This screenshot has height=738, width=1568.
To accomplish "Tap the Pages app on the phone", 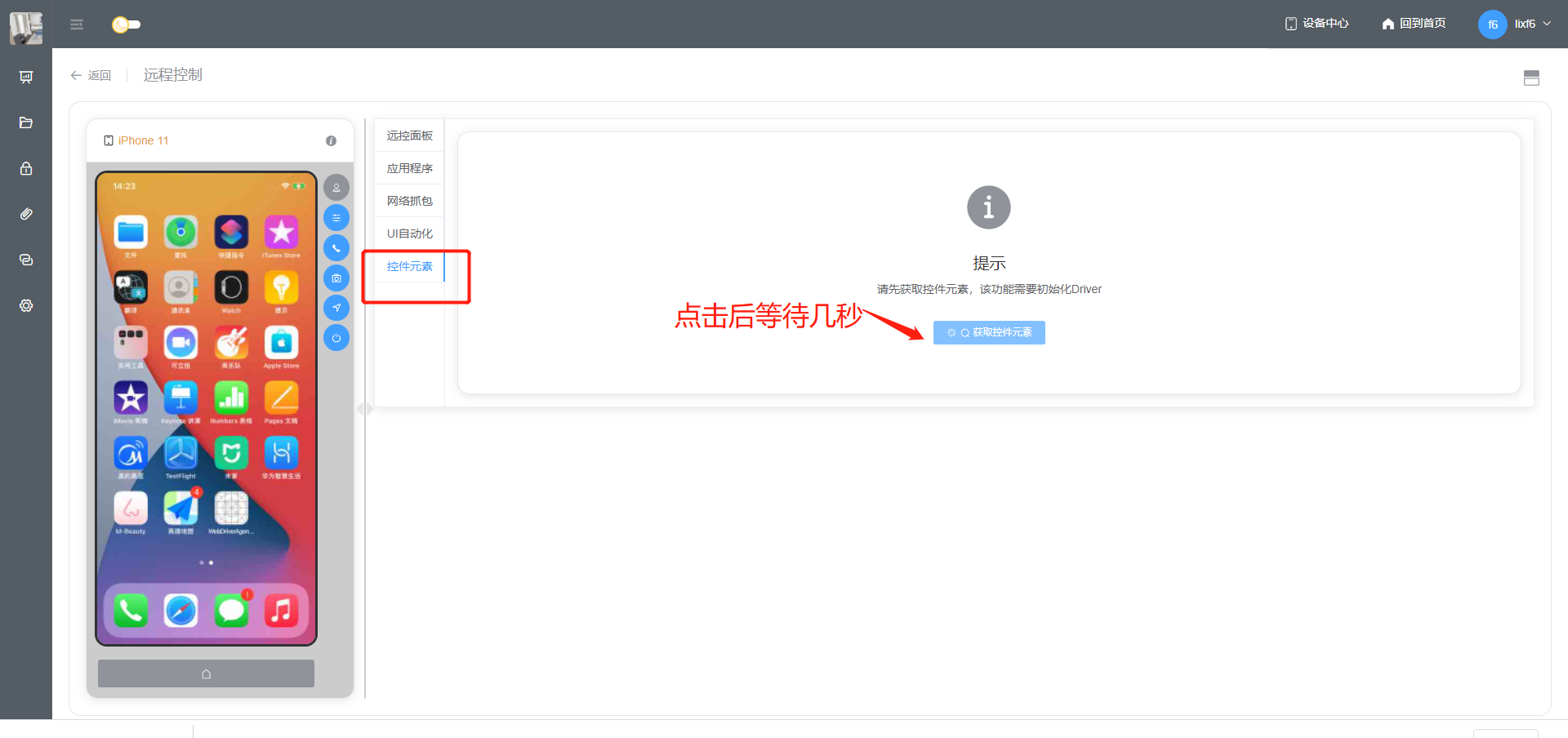I will point(281,398).
